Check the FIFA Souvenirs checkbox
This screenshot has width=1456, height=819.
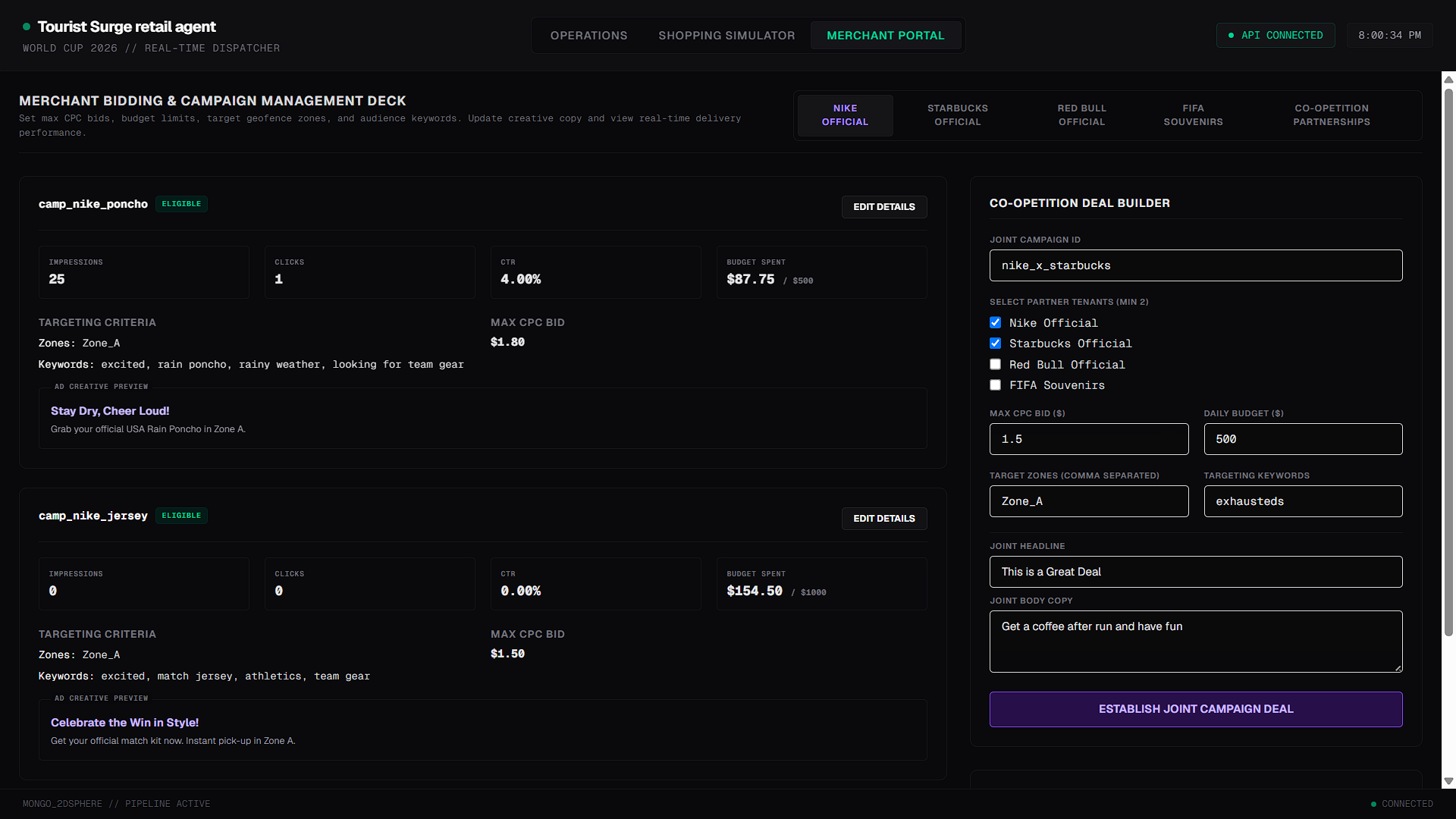(995, 384)
